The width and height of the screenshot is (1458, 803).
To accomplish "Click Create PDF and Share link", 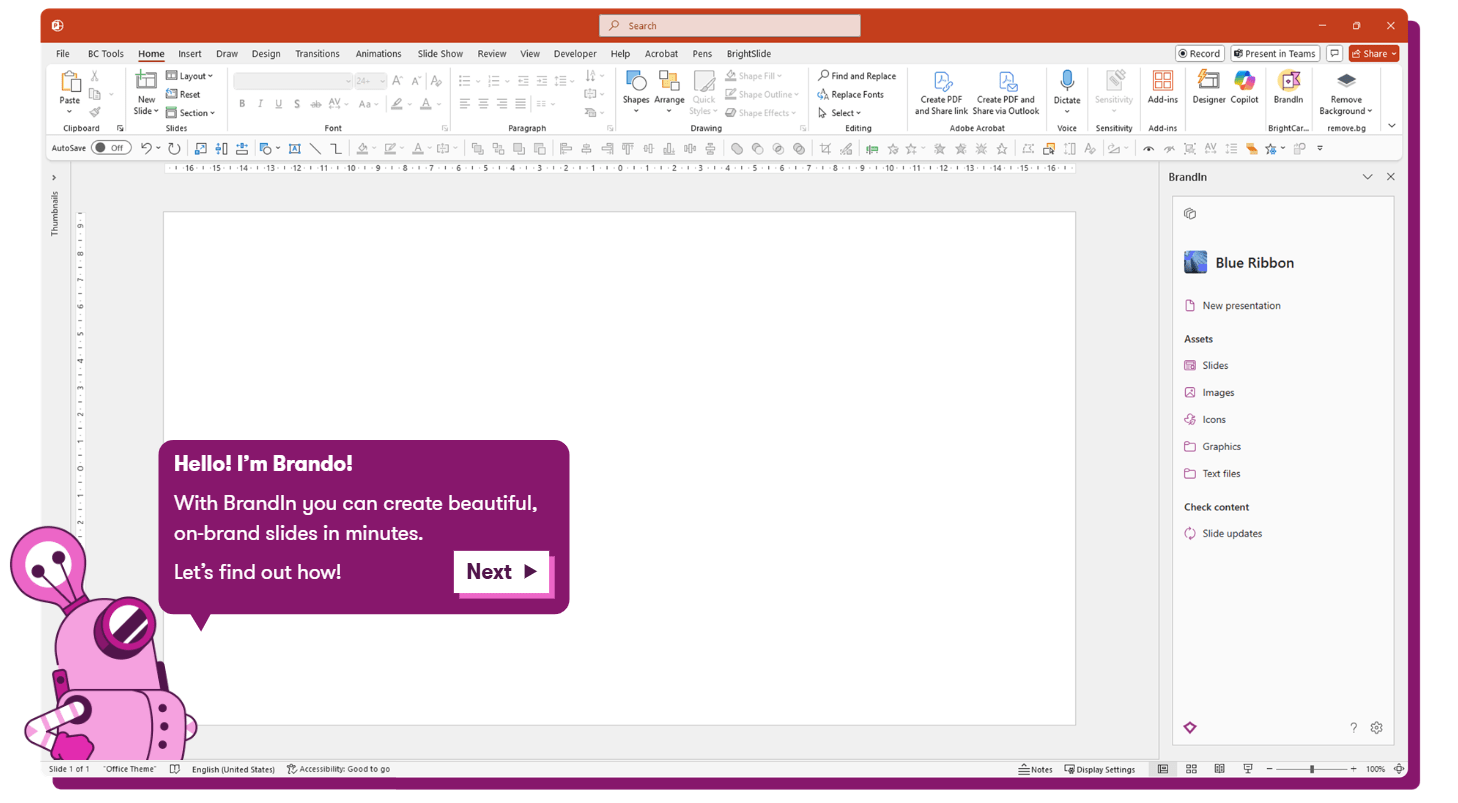I will [940, 93].
